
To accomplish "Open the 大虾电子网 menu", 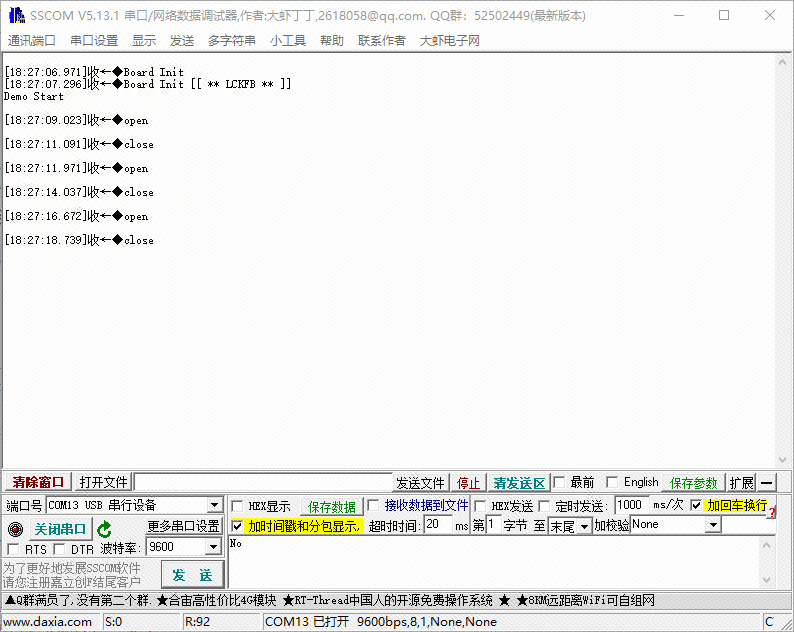I will (x=449, y=41).
